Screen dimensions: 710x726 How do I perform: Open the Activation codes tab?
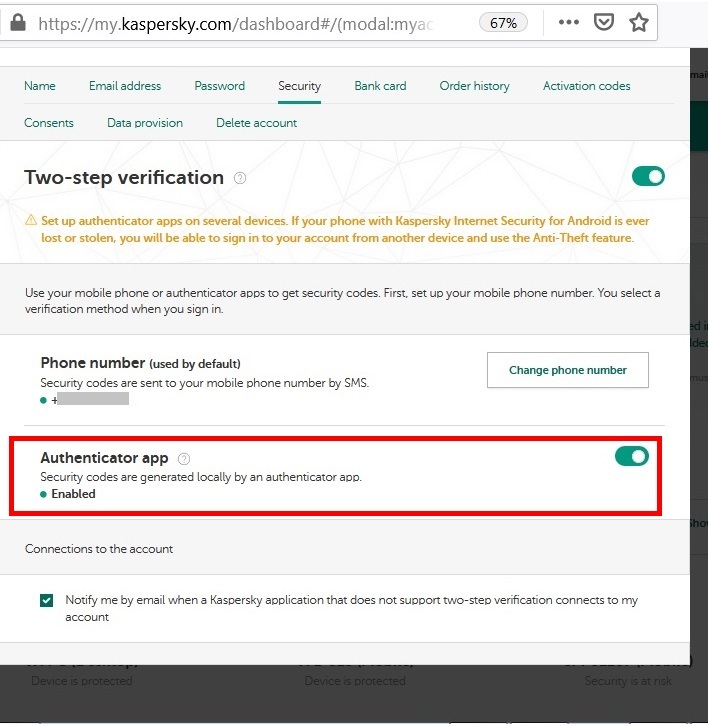click(586, 86)
